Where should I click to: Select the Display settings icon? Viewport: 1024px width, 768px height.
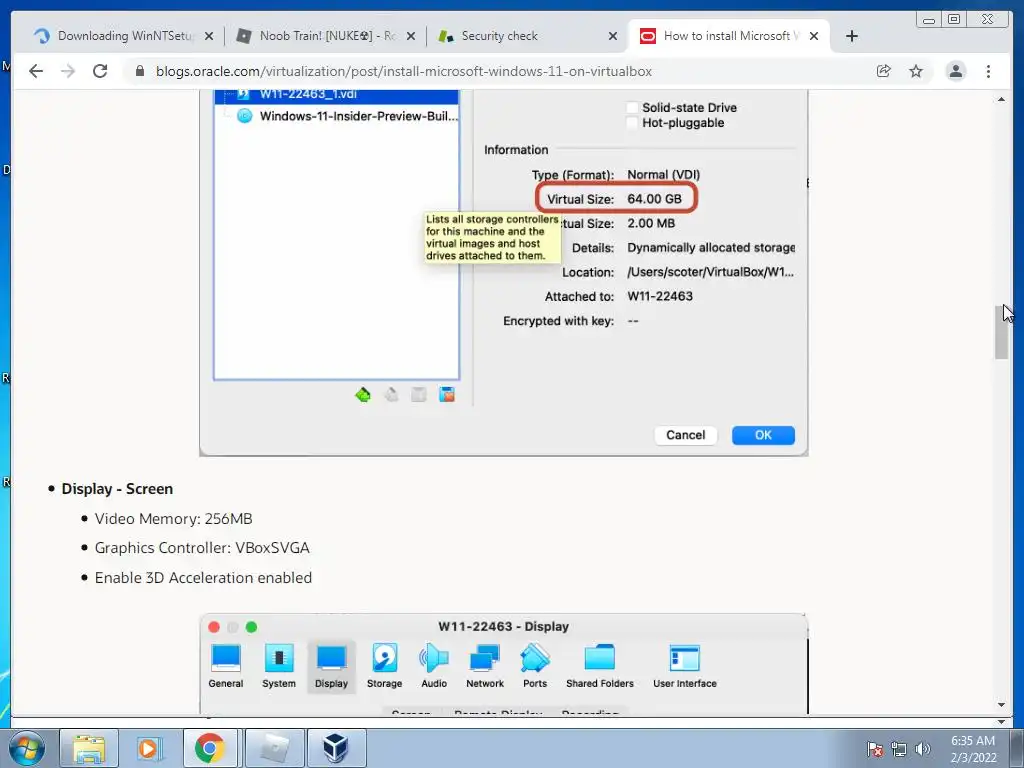(331, 666)
